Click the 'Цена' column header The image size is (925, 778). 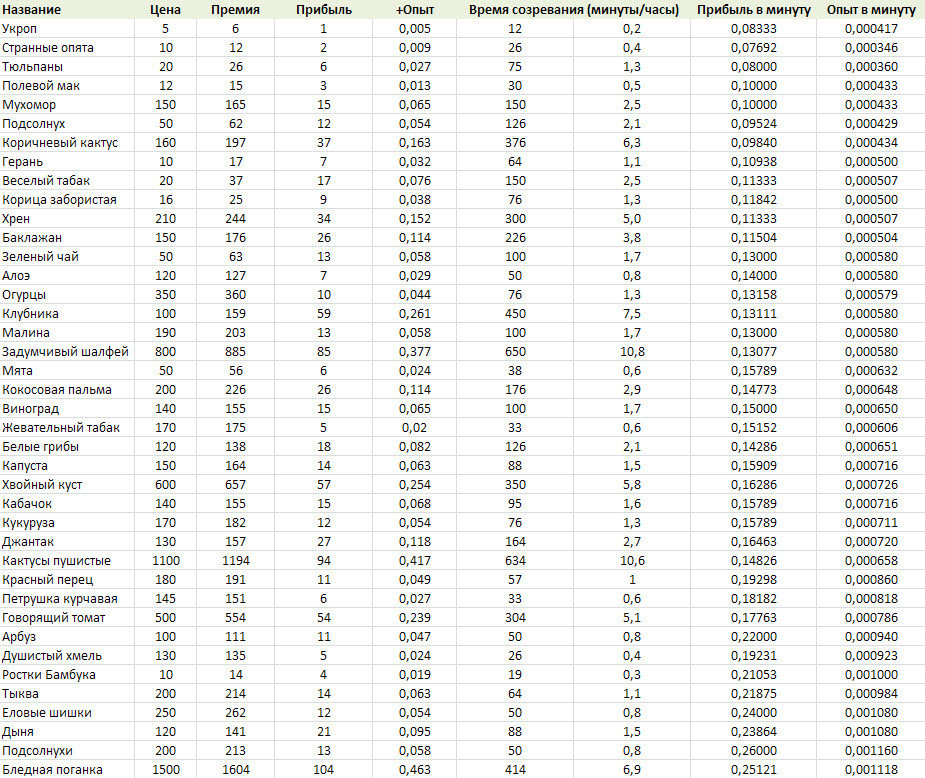pos(166,10)
